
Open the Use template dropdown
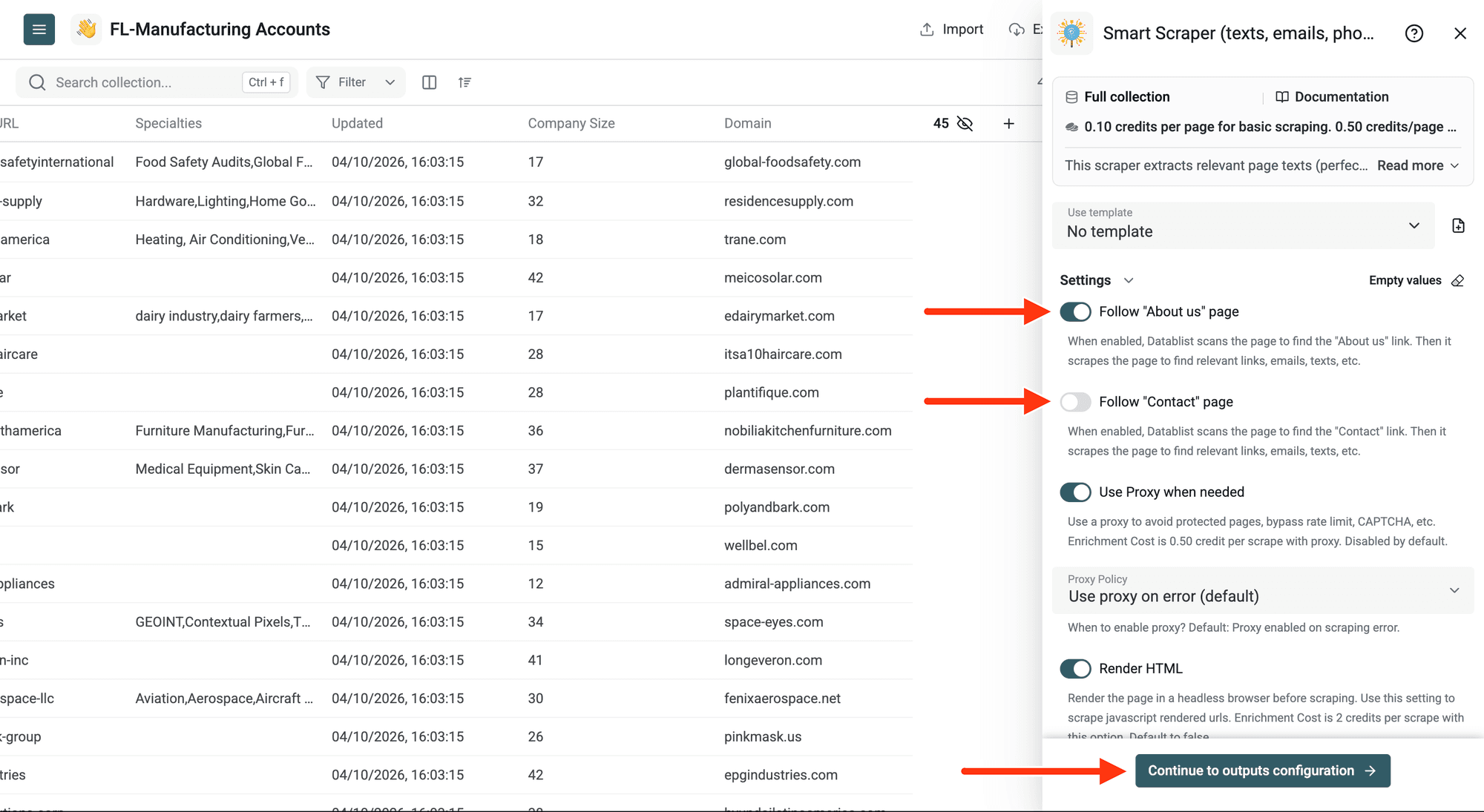point(1243,225)
